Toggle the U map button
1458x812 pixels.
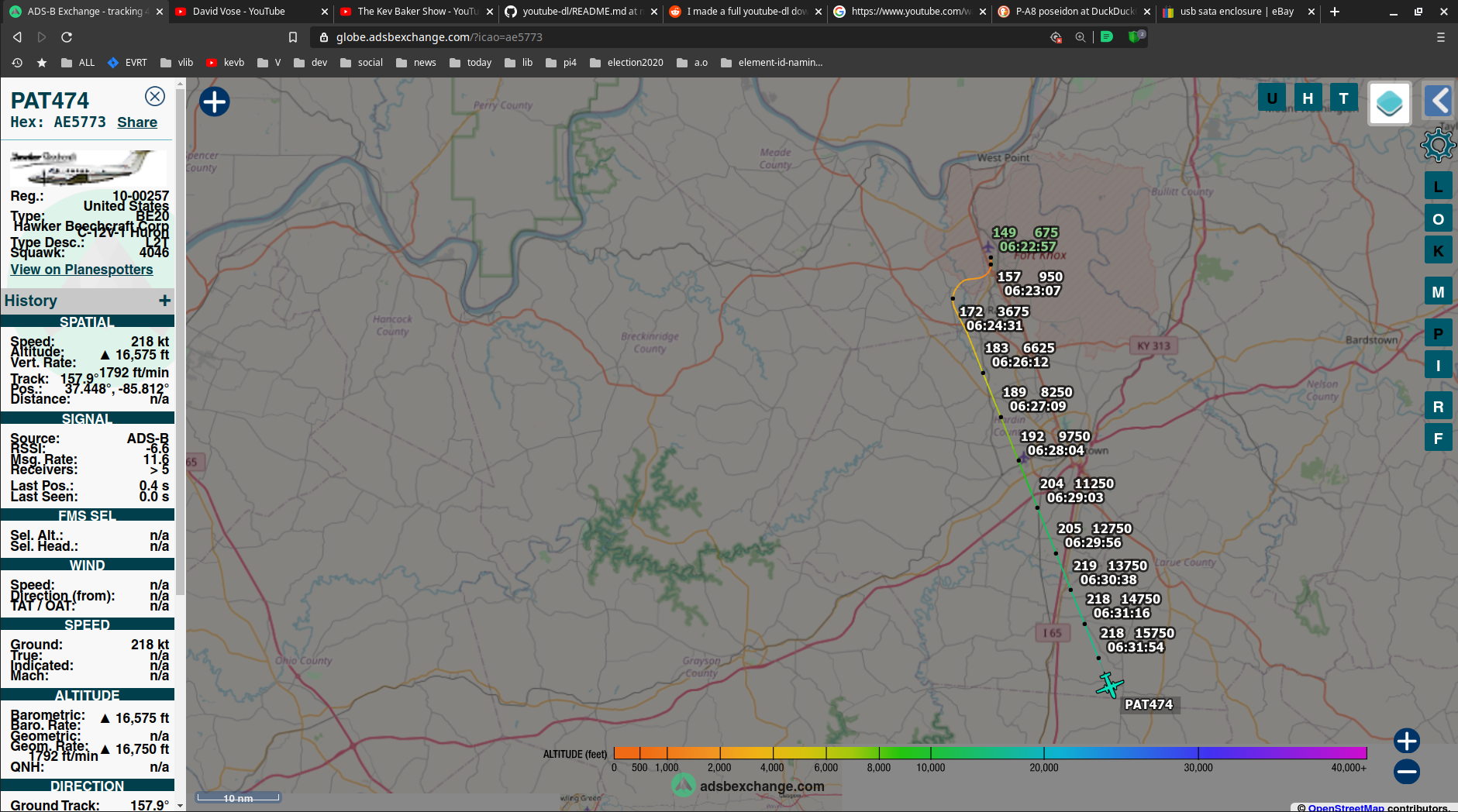1272,98
